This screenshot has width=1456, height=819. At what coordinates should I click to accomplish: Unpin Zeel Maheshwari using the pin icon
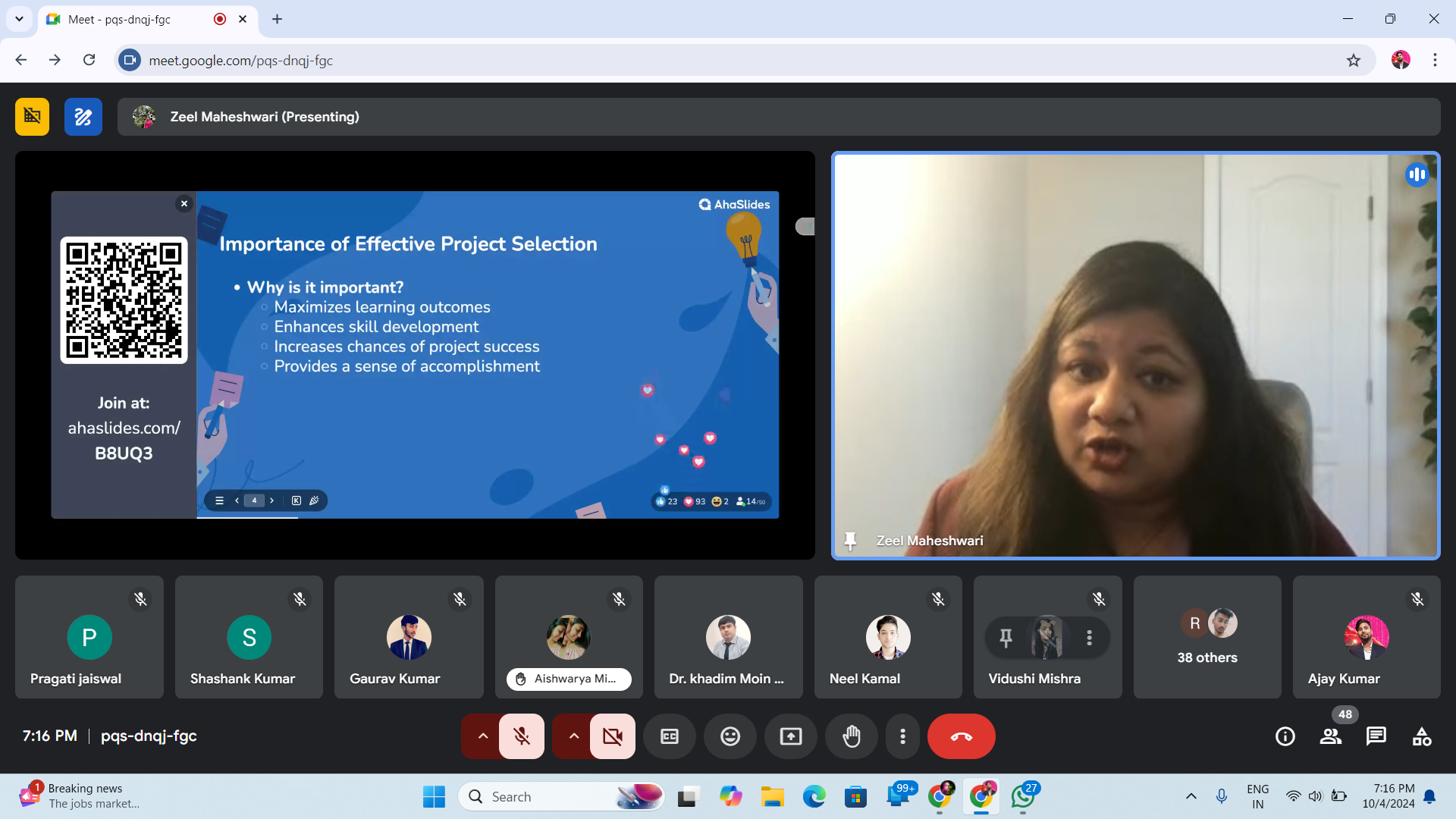click(x=850, y=541)
